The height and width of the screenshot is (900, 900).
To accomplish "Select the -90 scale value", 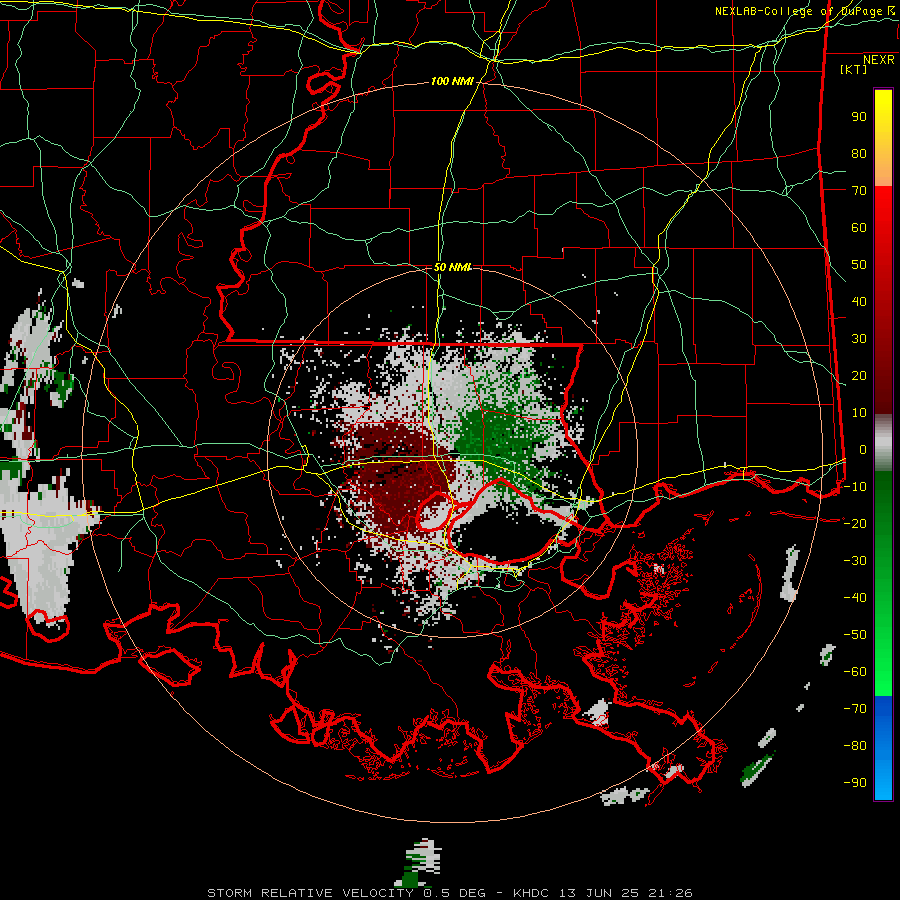I will [855, 783].
